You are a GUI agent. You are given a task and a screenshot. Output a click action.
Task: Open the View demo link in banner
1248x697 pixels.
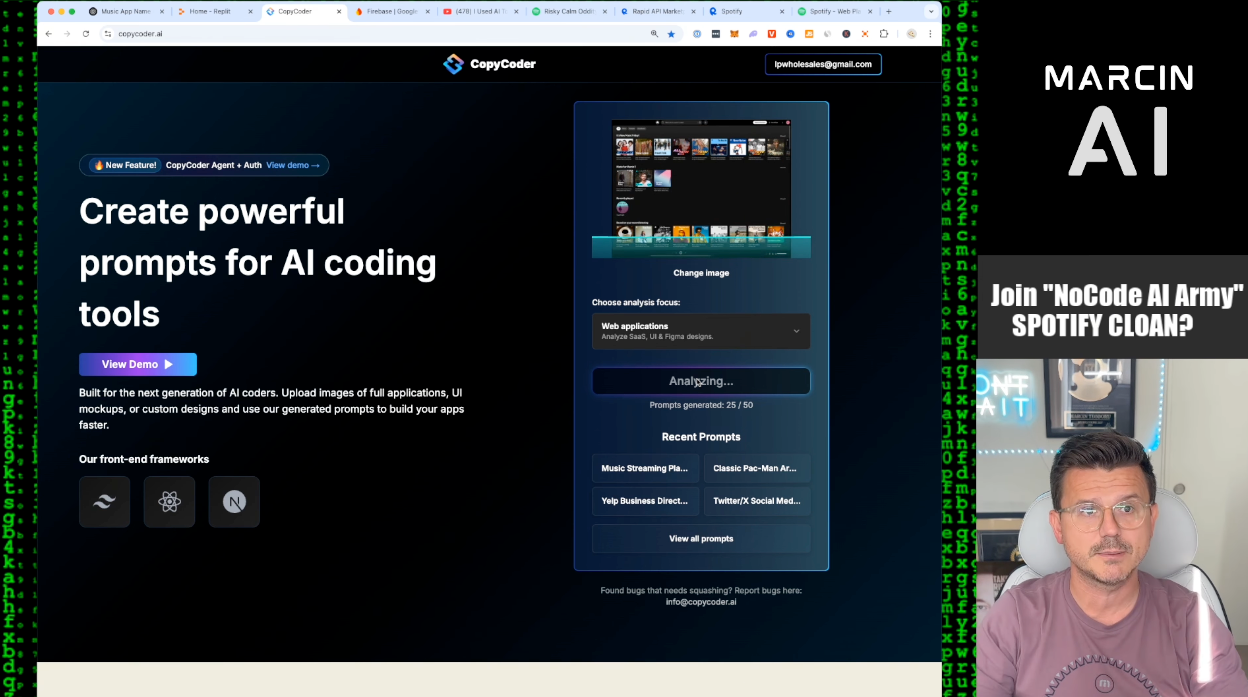click(x=293, y=165)
